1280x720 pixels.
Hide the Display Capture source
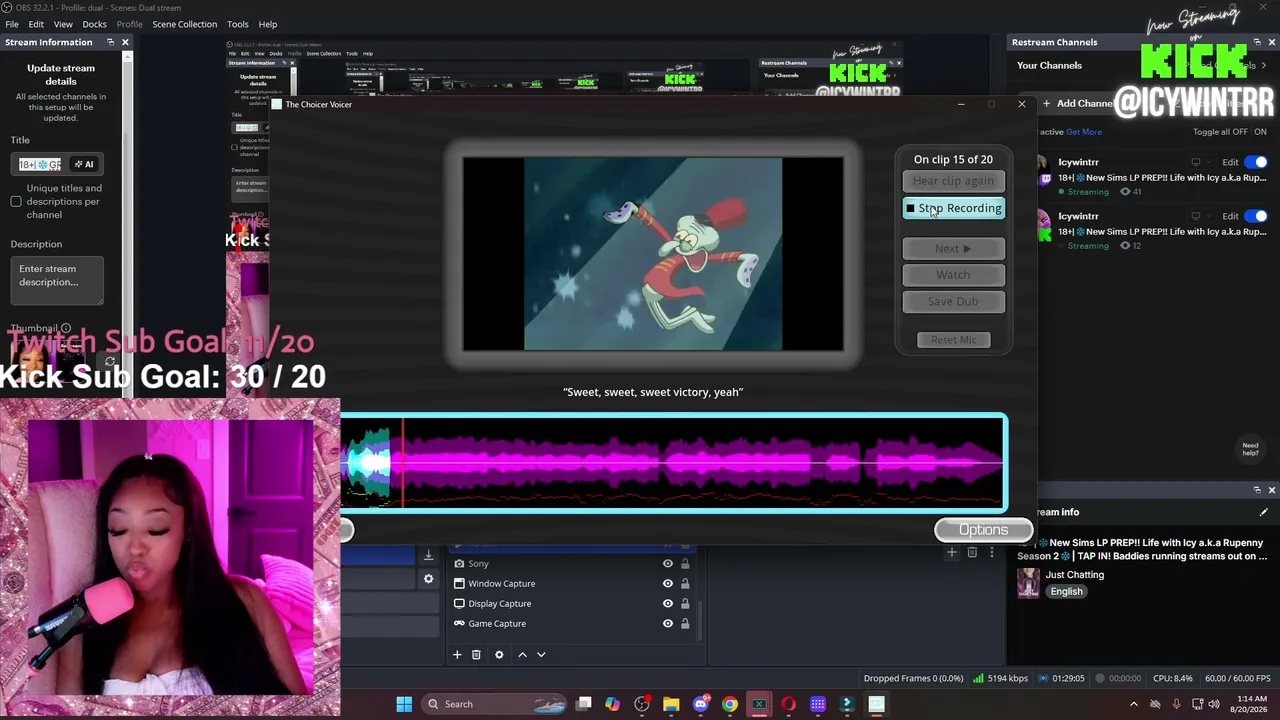[667, 604]
